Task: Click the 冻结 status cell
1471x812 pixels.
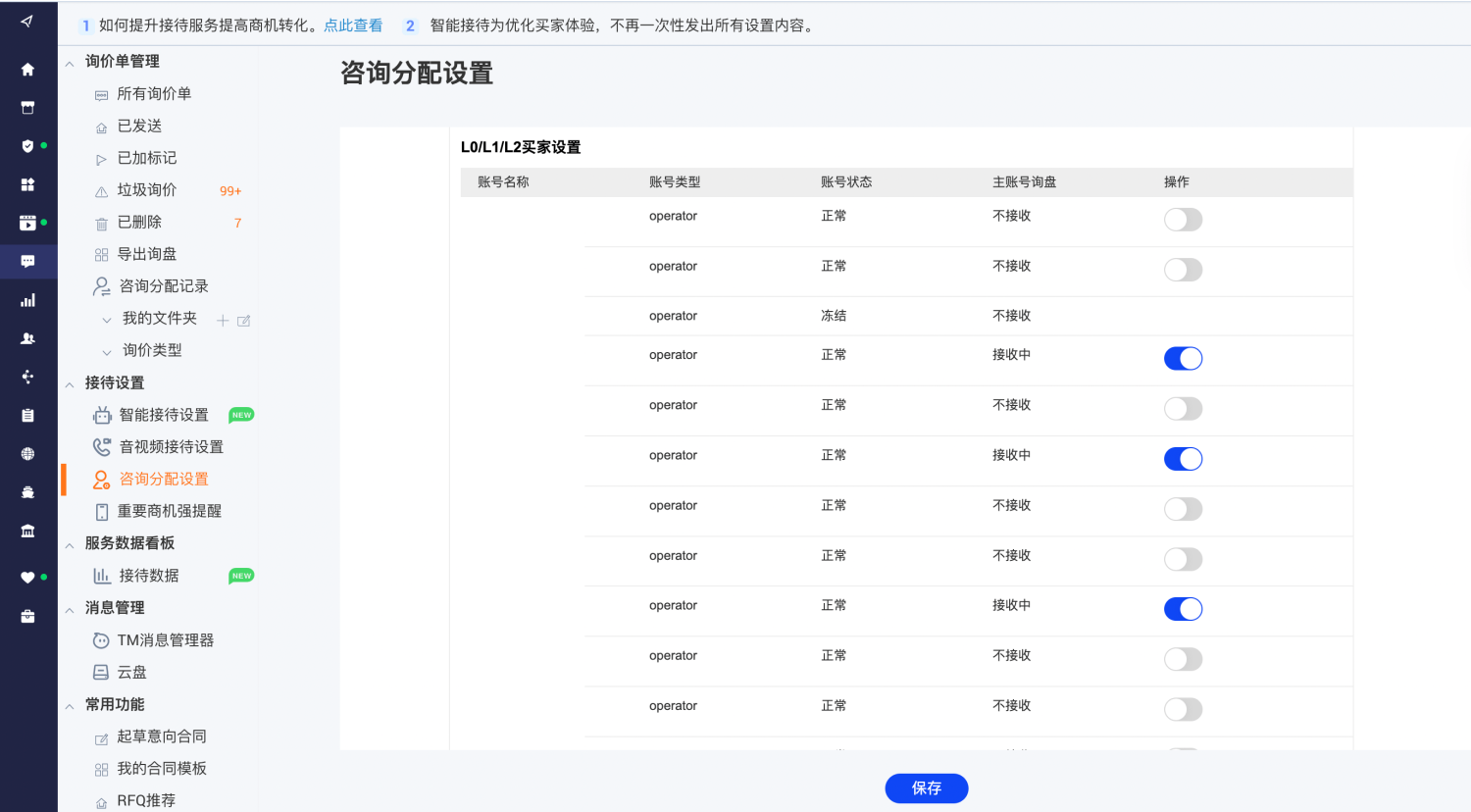Action: click(x=834, y=316)
